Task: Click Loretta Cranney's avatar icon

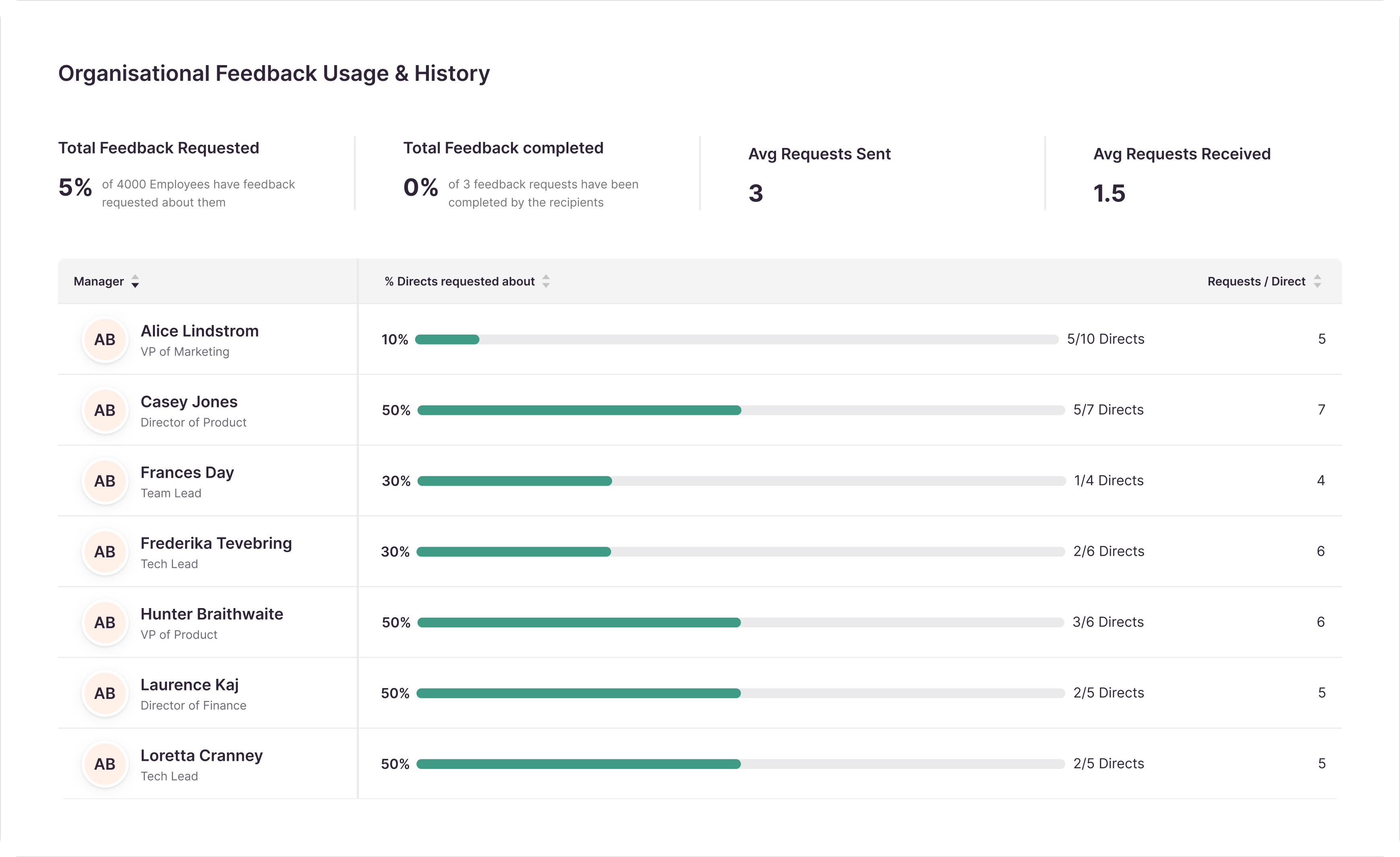Action: coord(105,764)
